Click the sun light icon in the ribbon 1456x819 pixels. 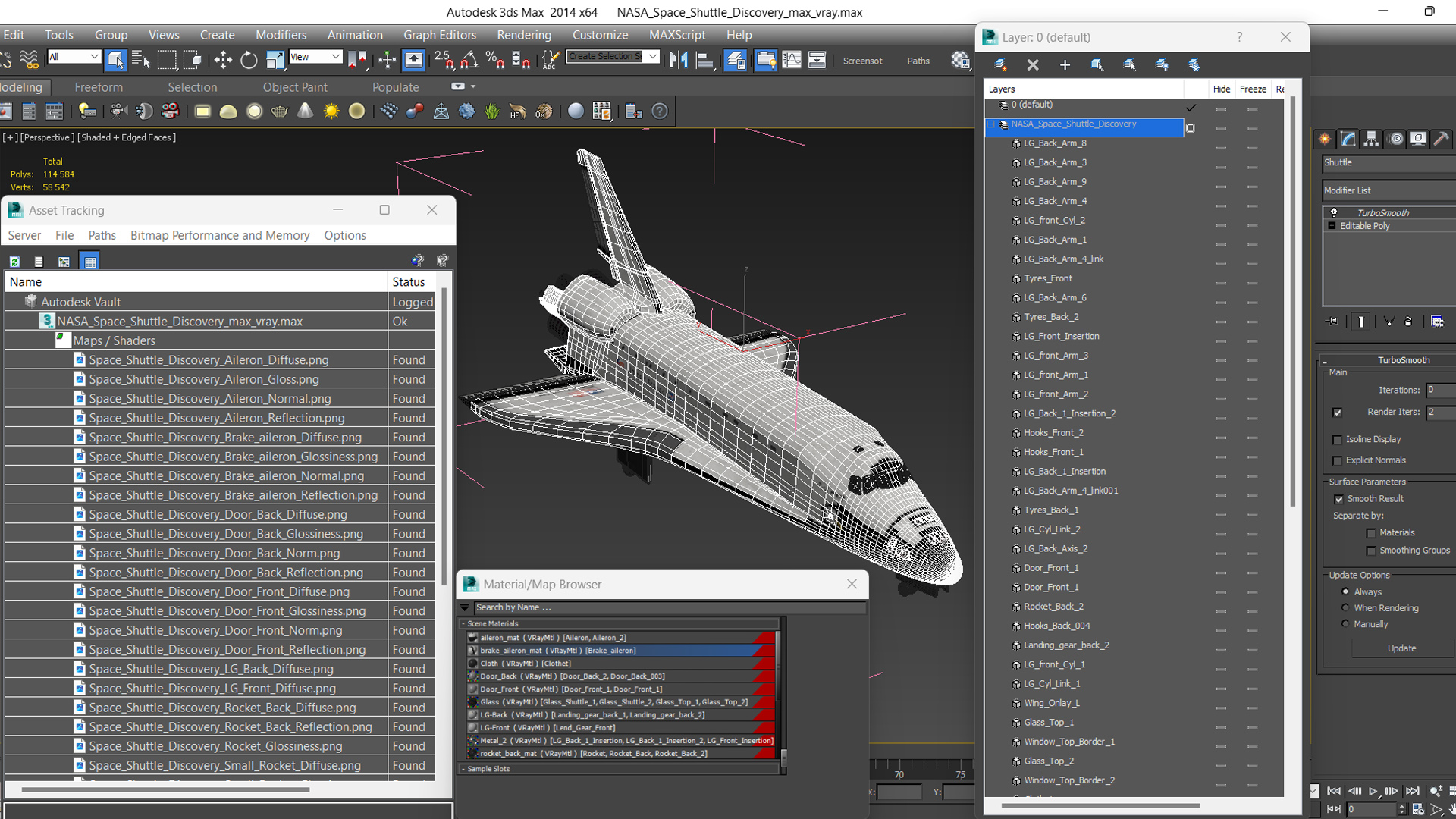click(331, 111)
